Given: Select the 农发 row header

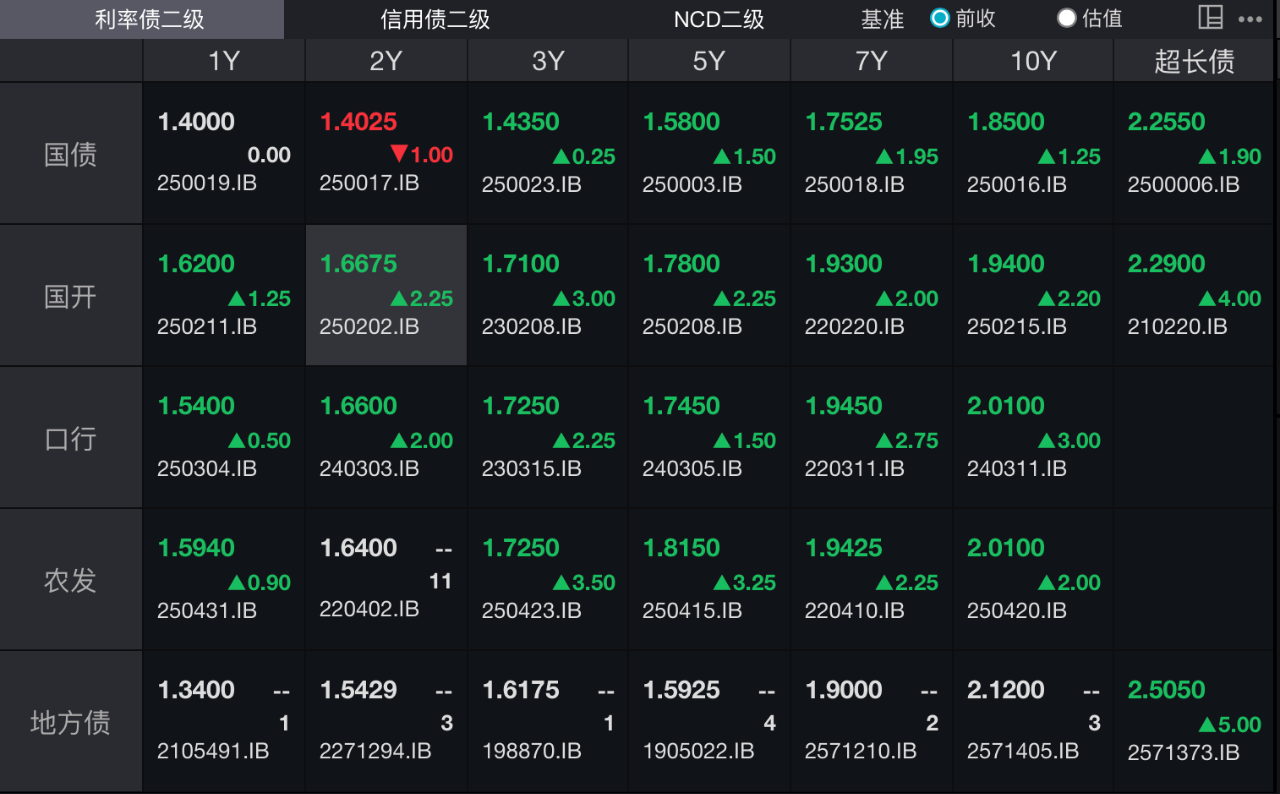Looking at the screenshot, I should click(70, 580).
